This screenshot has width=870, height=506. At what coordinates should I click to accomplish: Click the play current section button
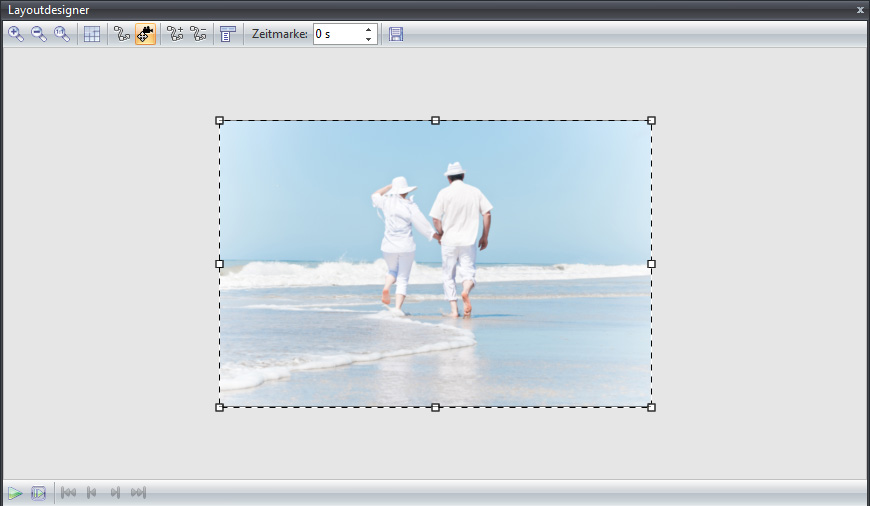pyautogui.click(x=39, y=493)
